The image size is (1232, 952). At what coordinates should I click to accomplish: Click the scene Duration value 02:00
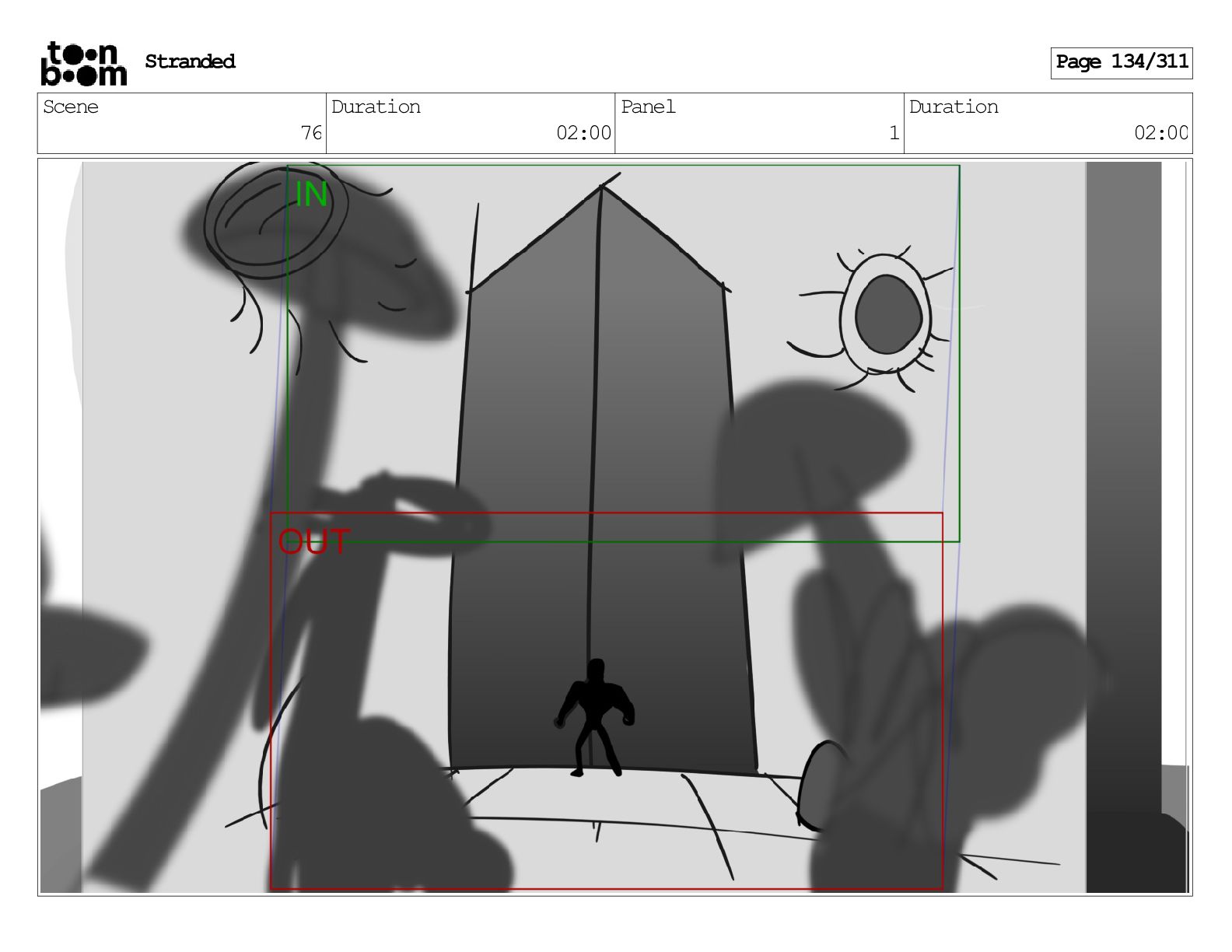pos(583,133)
